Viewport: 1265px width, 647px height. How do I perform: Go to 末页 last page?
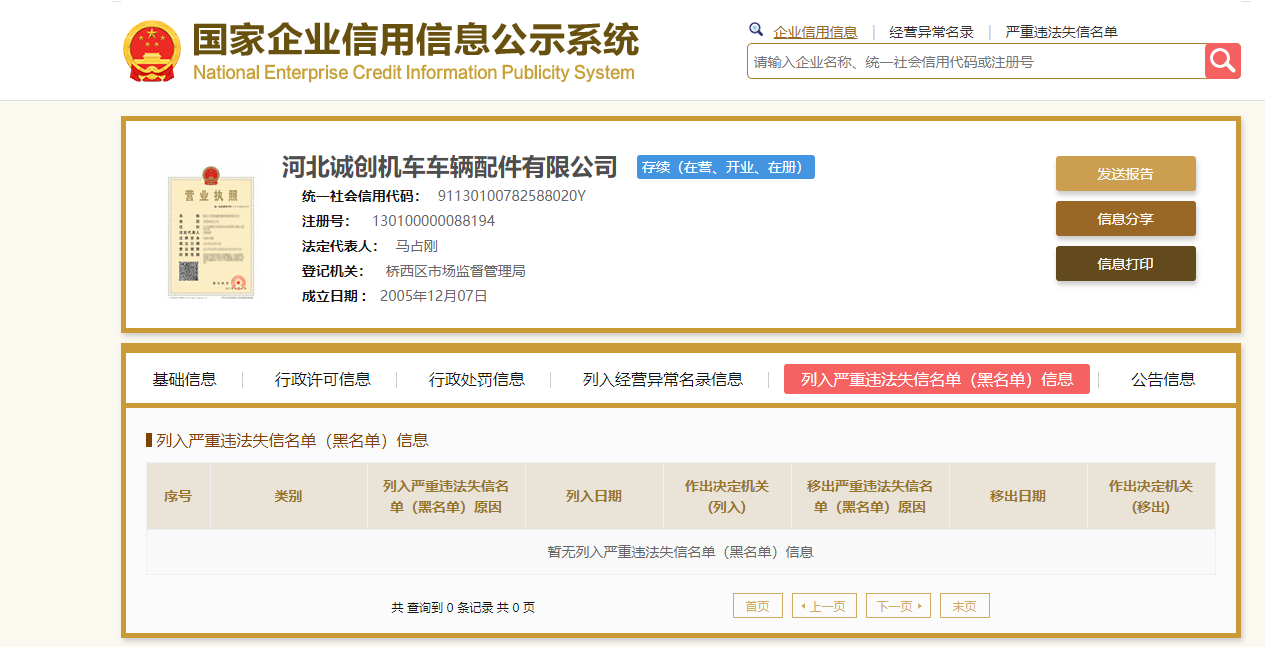coord(965,606)
